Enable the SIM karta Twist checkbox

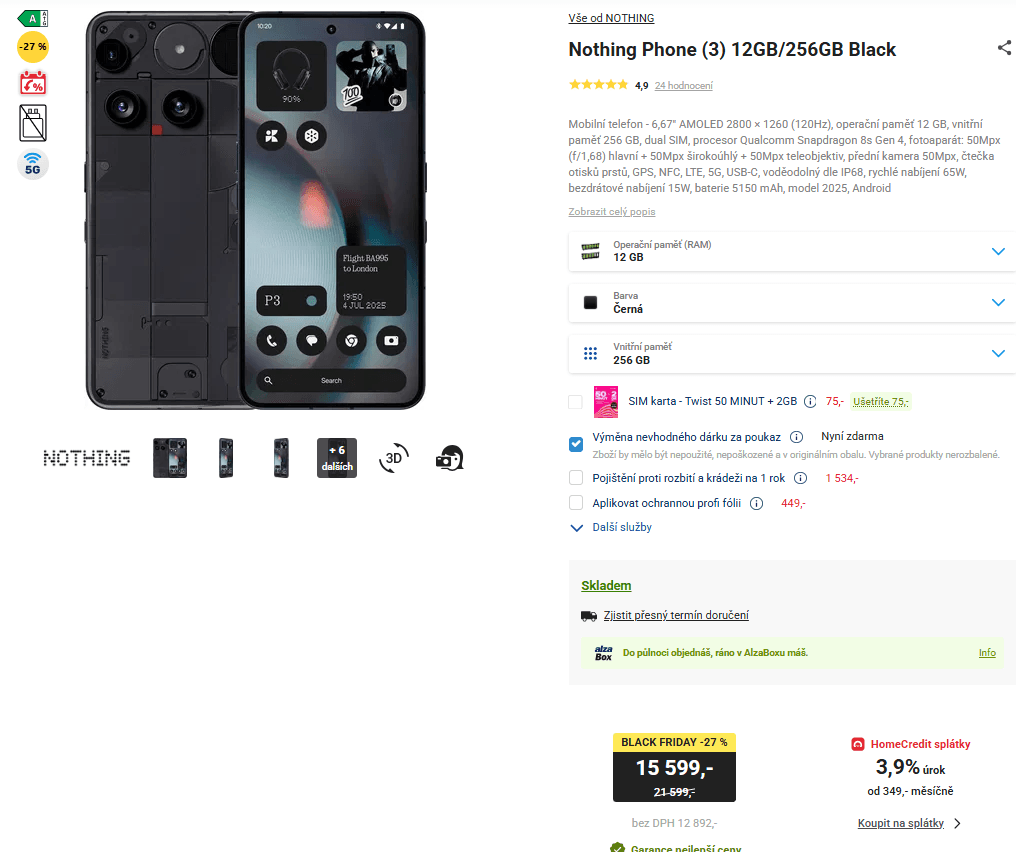575,402
